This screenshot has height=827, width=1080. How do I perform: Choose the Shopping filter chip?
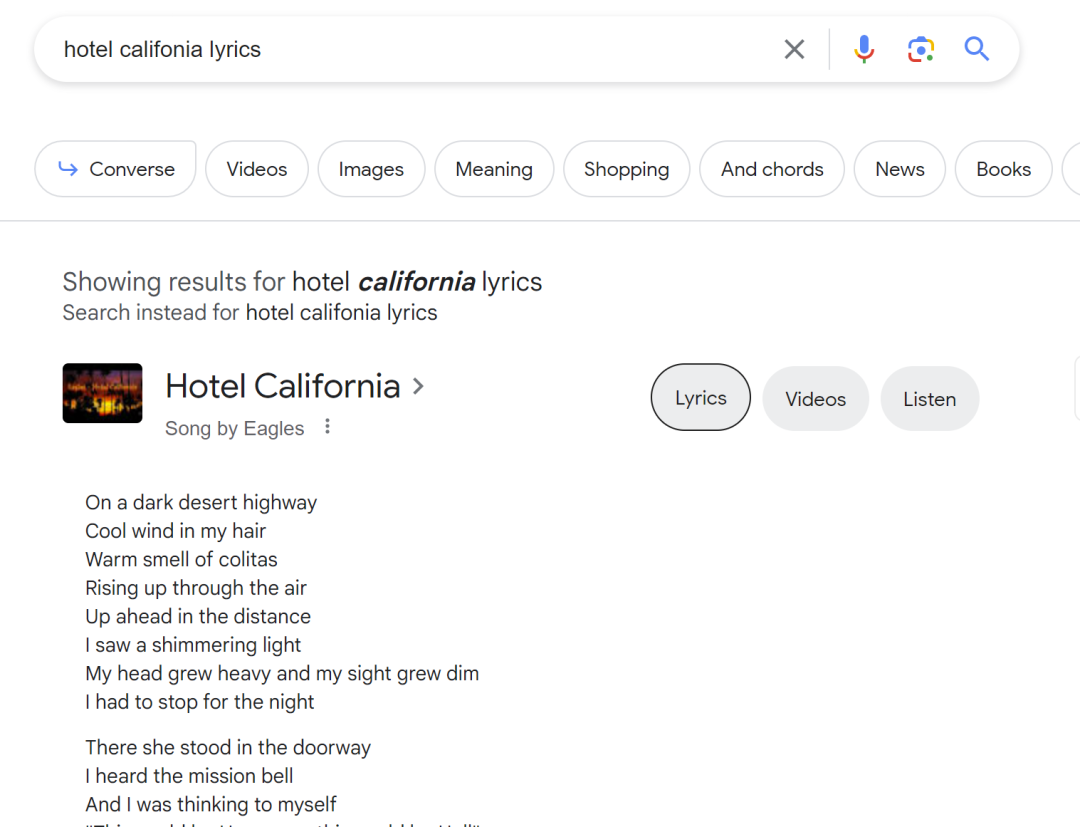pyautogui.click(x=626, y=169)
